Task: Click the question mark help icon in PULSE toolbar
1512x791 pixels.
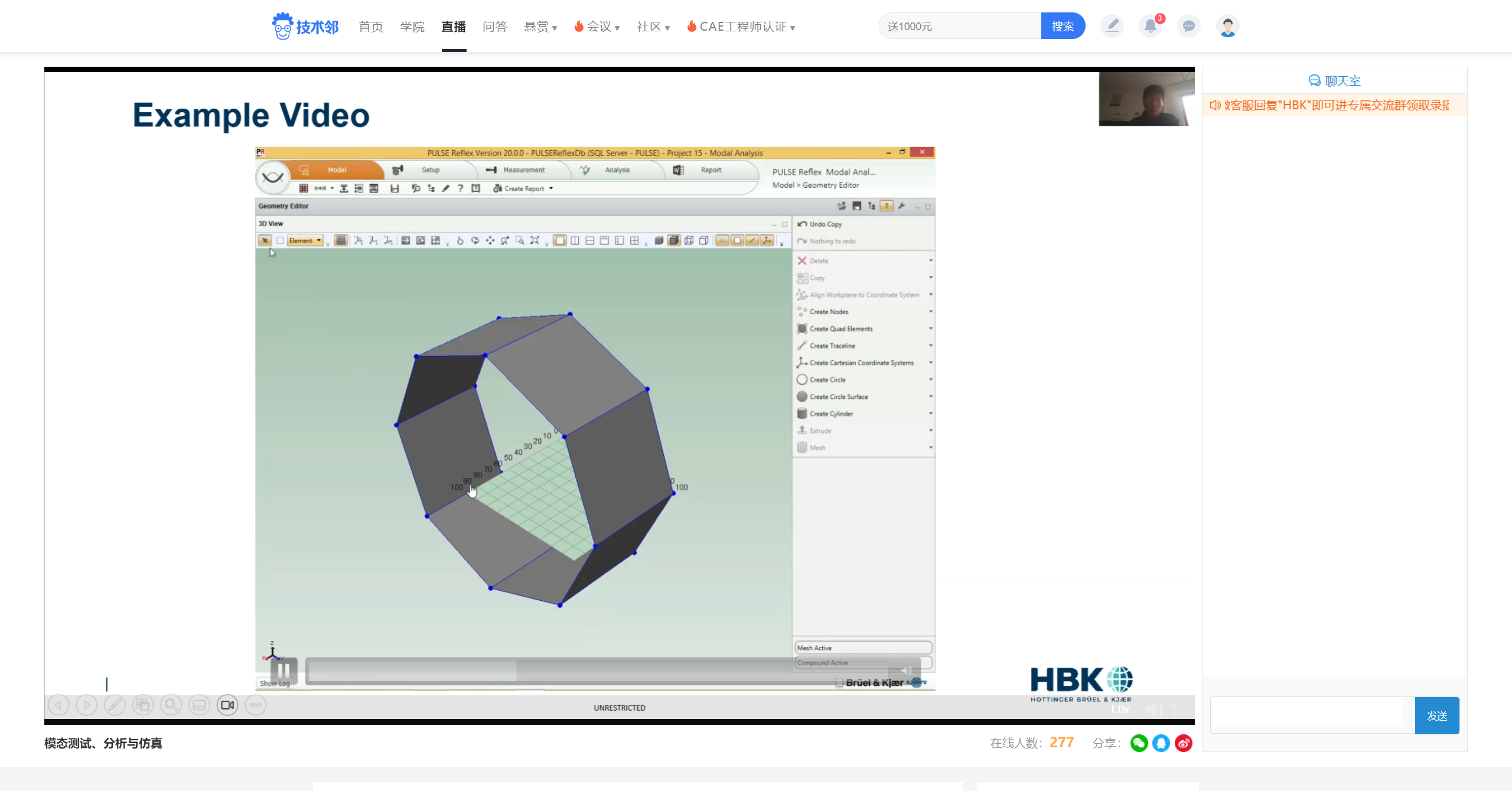Action: tap(460, 188)
